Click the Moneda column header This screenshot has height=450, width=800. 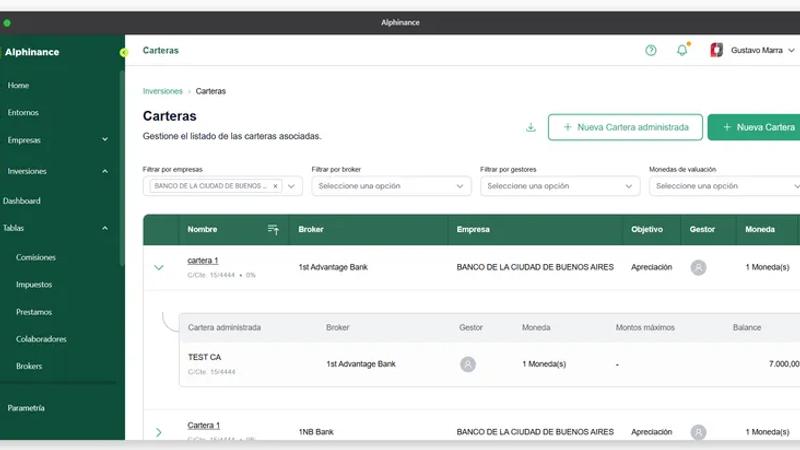coord(760,230)
